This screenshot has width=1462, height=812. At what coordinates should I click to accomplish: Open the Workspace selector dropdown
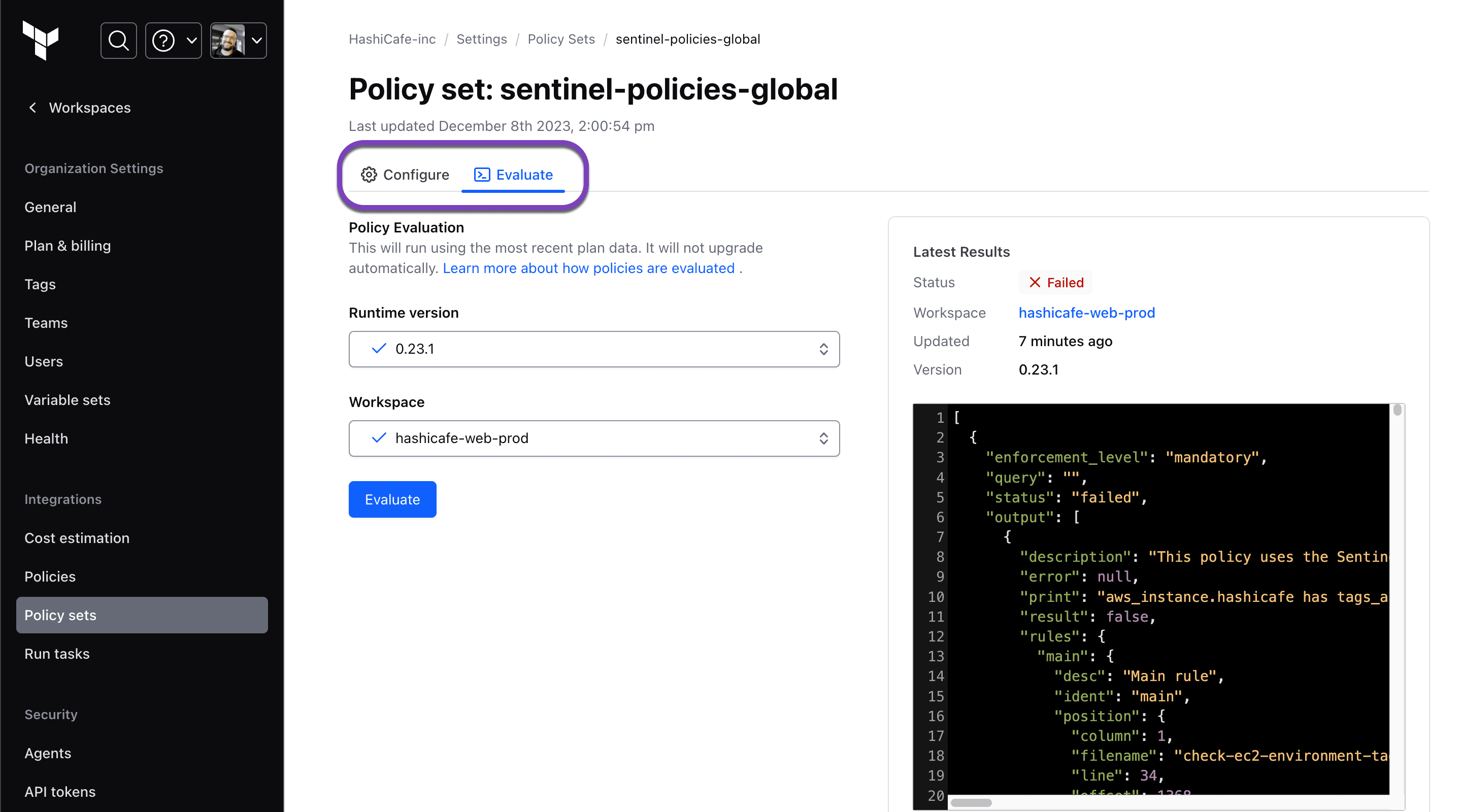pos(593,438)
